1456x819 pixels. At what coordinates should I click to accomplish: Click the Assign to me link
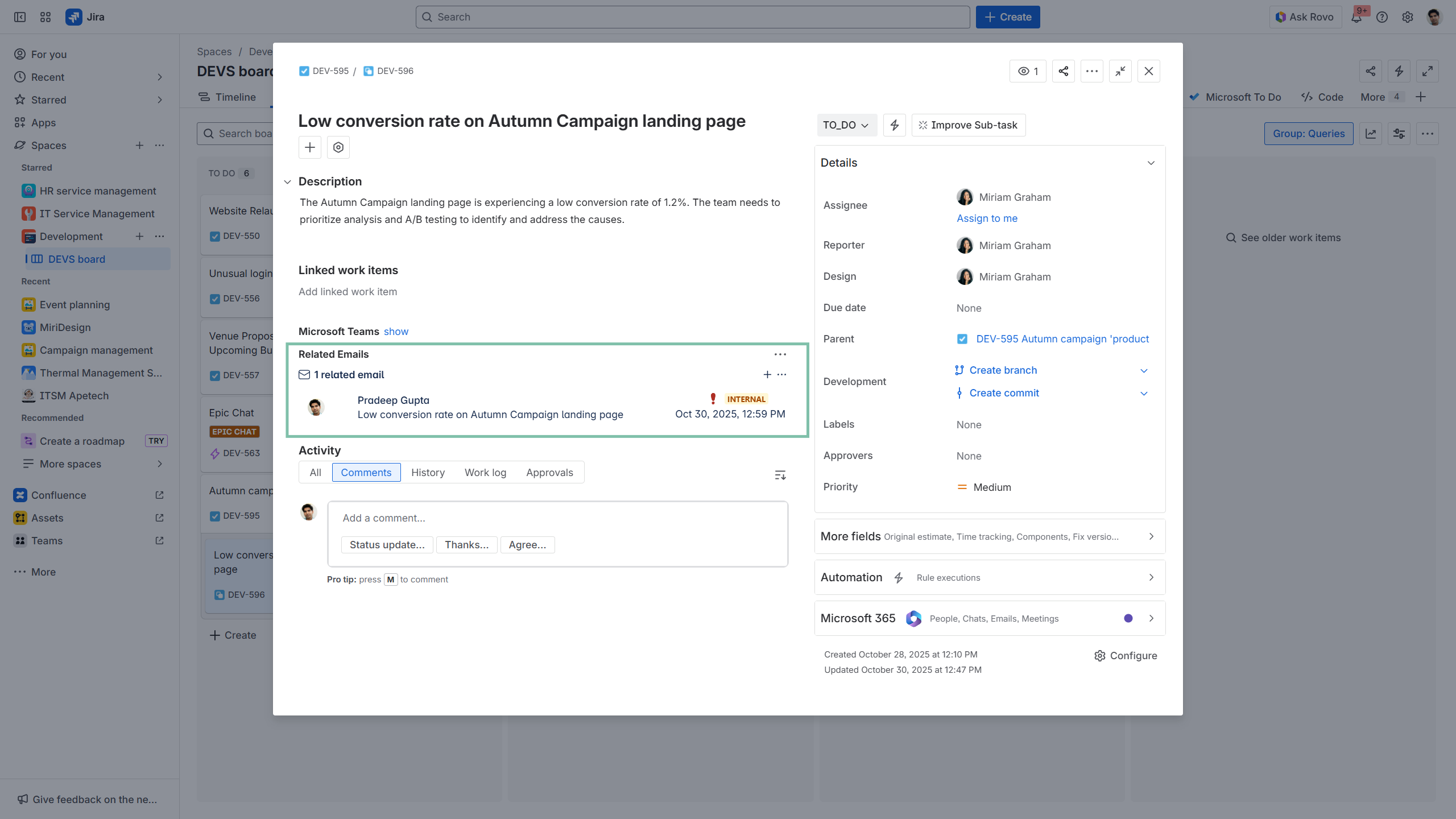point(987,218)
